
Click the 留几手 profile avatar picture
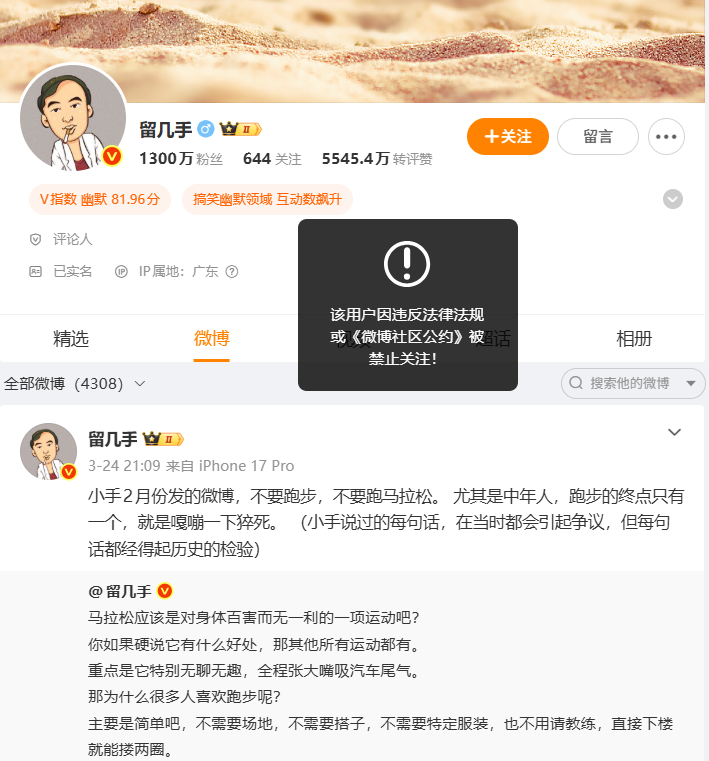tap(72, 118)
